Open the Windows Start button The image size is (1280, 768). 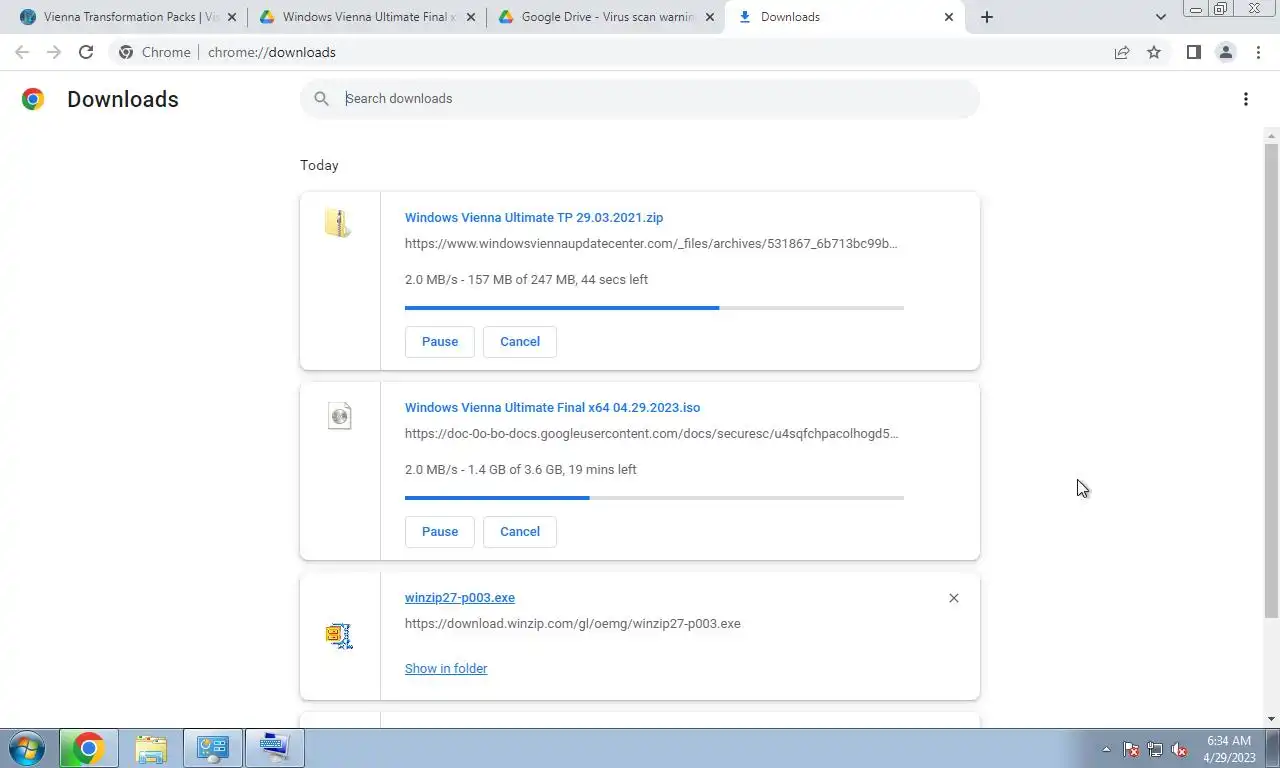25,748
